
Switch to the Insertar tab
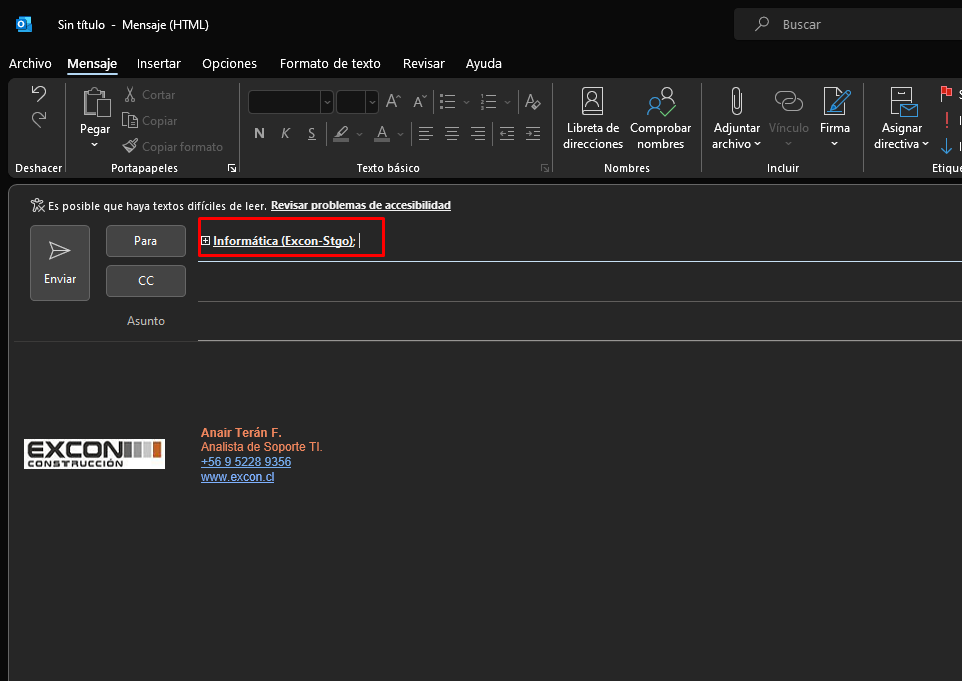click(159, 64)
